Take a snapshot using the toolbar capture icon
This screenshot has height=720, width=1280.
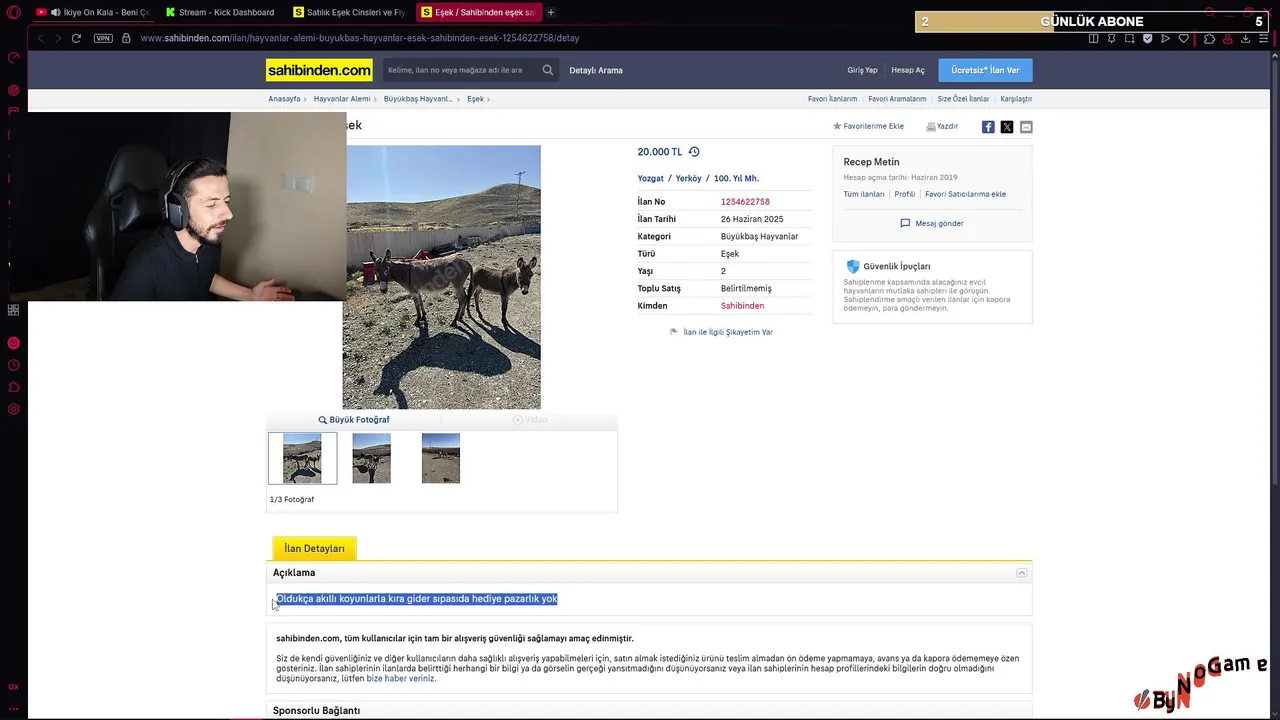point(1129,38)
